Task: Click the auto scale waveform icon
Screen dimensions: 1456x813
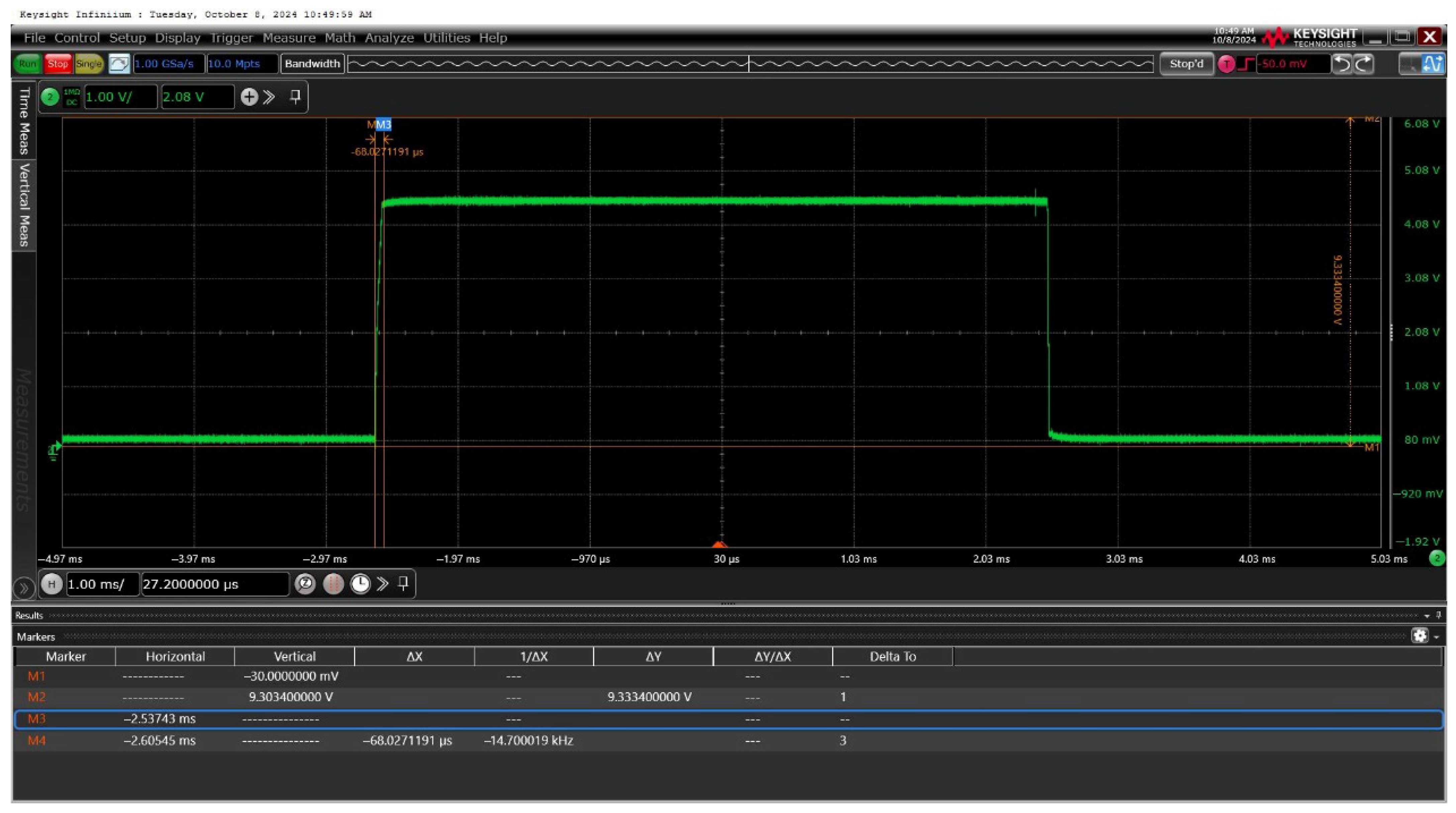Action: (x=119, y=64)
